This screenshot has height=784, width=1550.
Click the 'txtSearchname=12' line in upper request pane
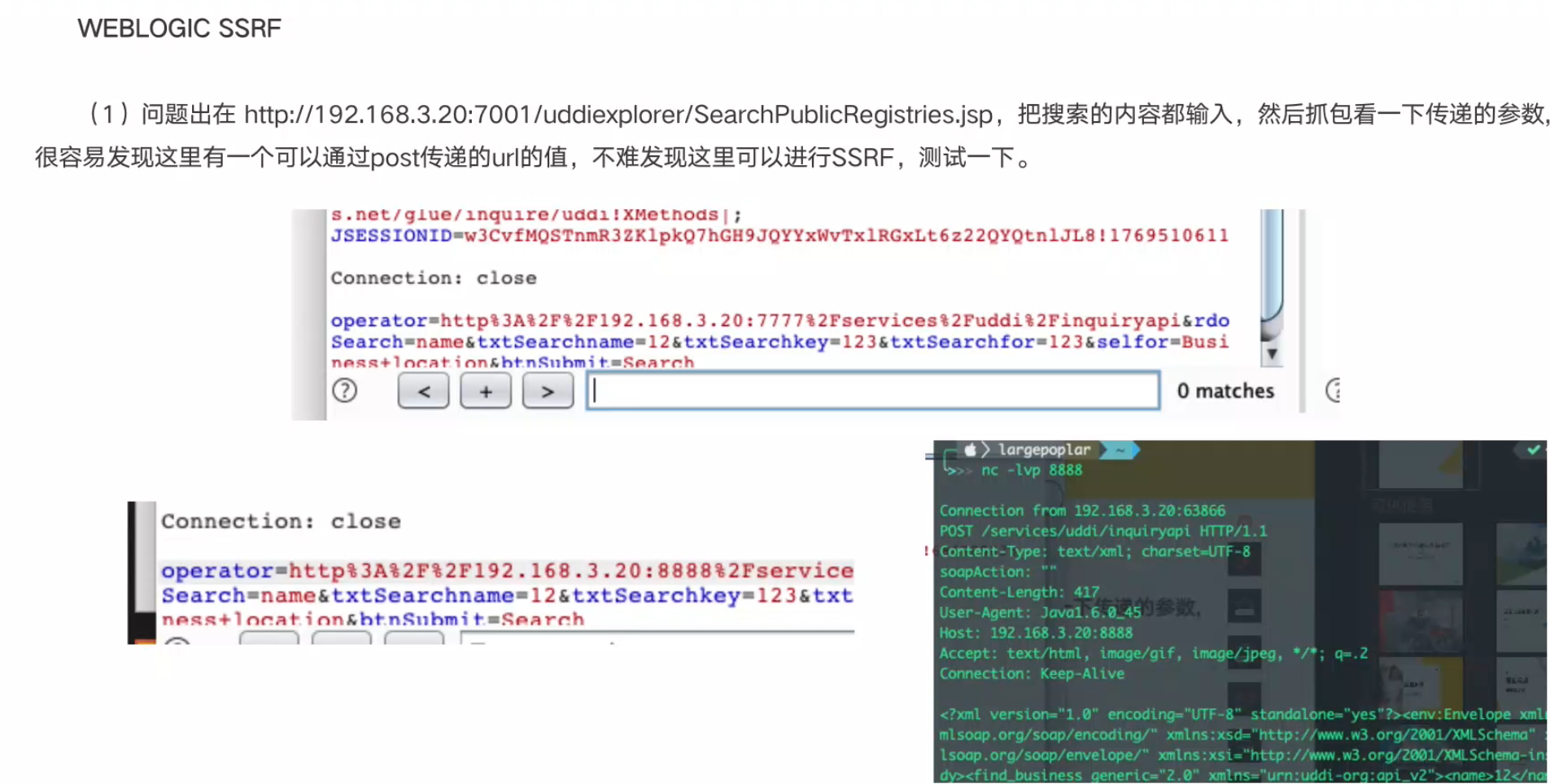(779, 342)
